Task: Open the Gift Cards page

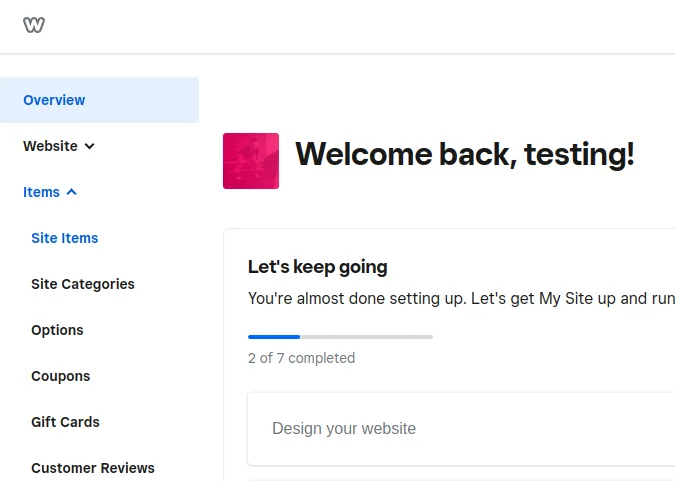Action: (x=65, y=422)
